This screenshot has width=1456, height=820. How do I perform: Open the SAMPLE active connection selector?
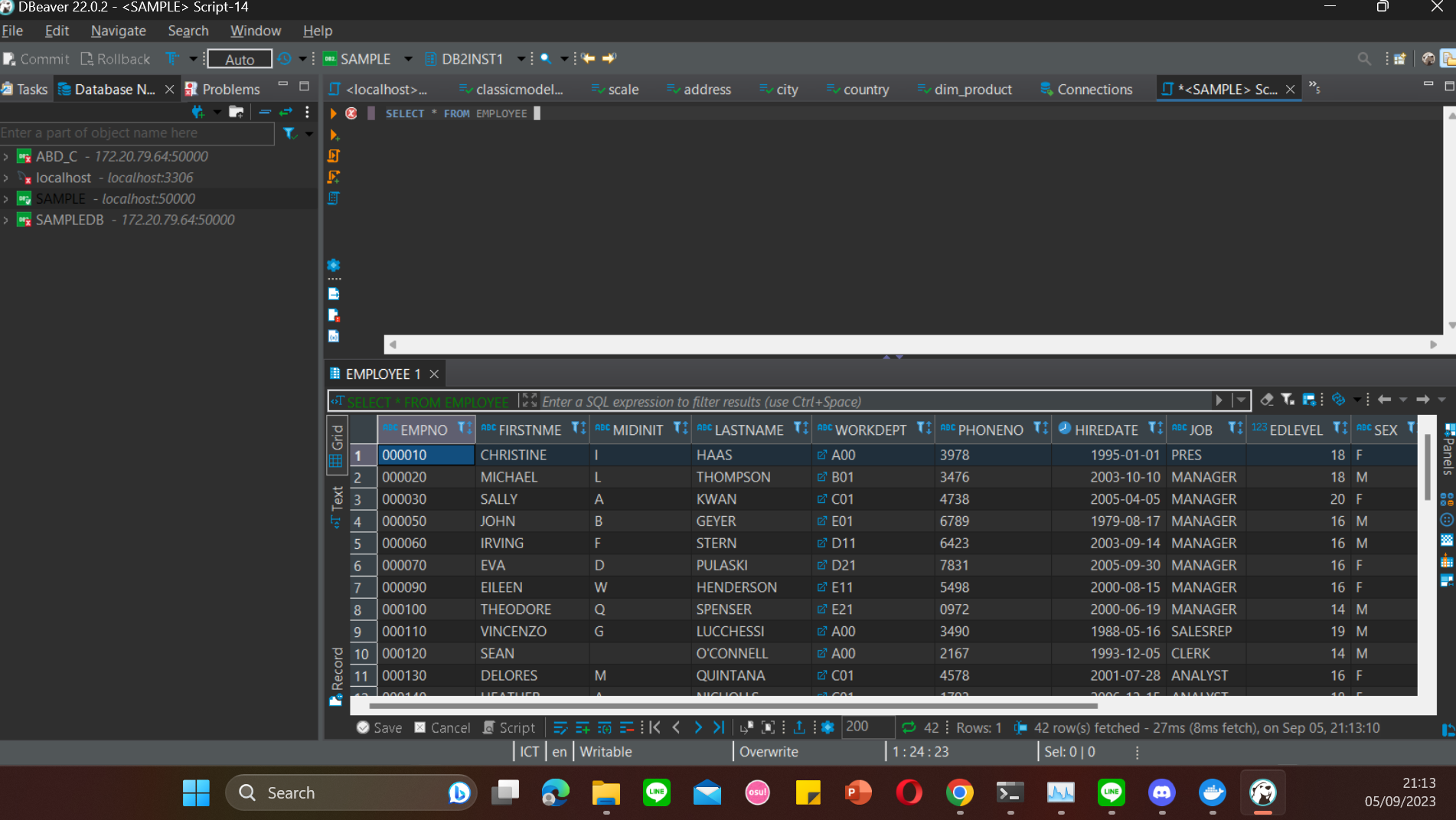tap(367, 59)
